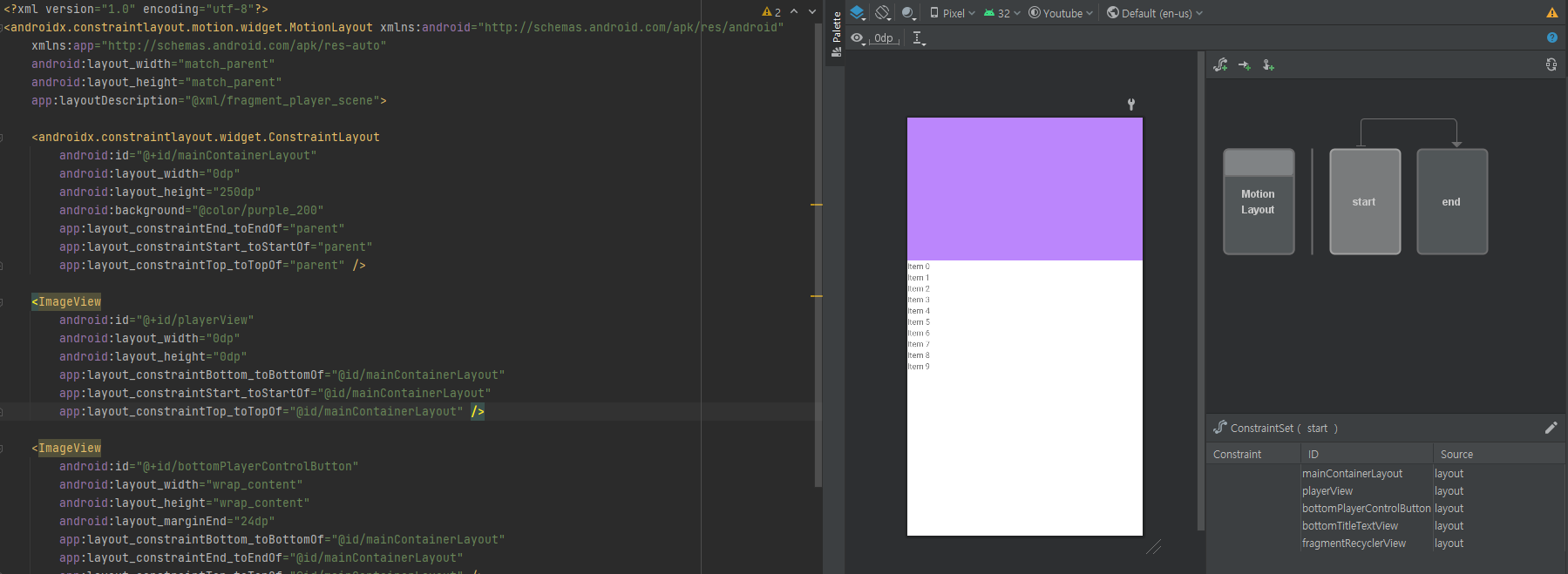Open the night mode selector
1568x574 pixels.
coord(909,13)
